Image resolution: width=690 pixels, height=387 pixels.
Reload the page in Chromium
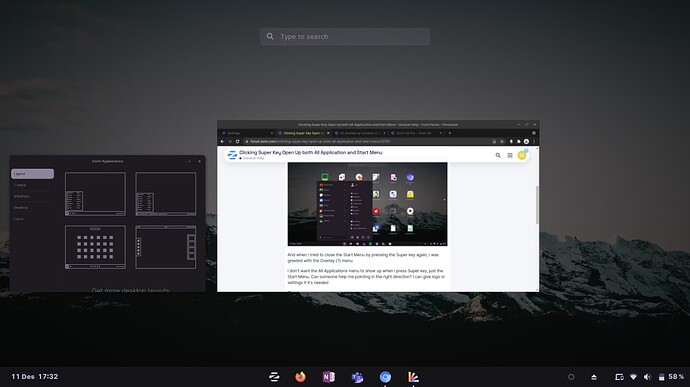(237, 141)
